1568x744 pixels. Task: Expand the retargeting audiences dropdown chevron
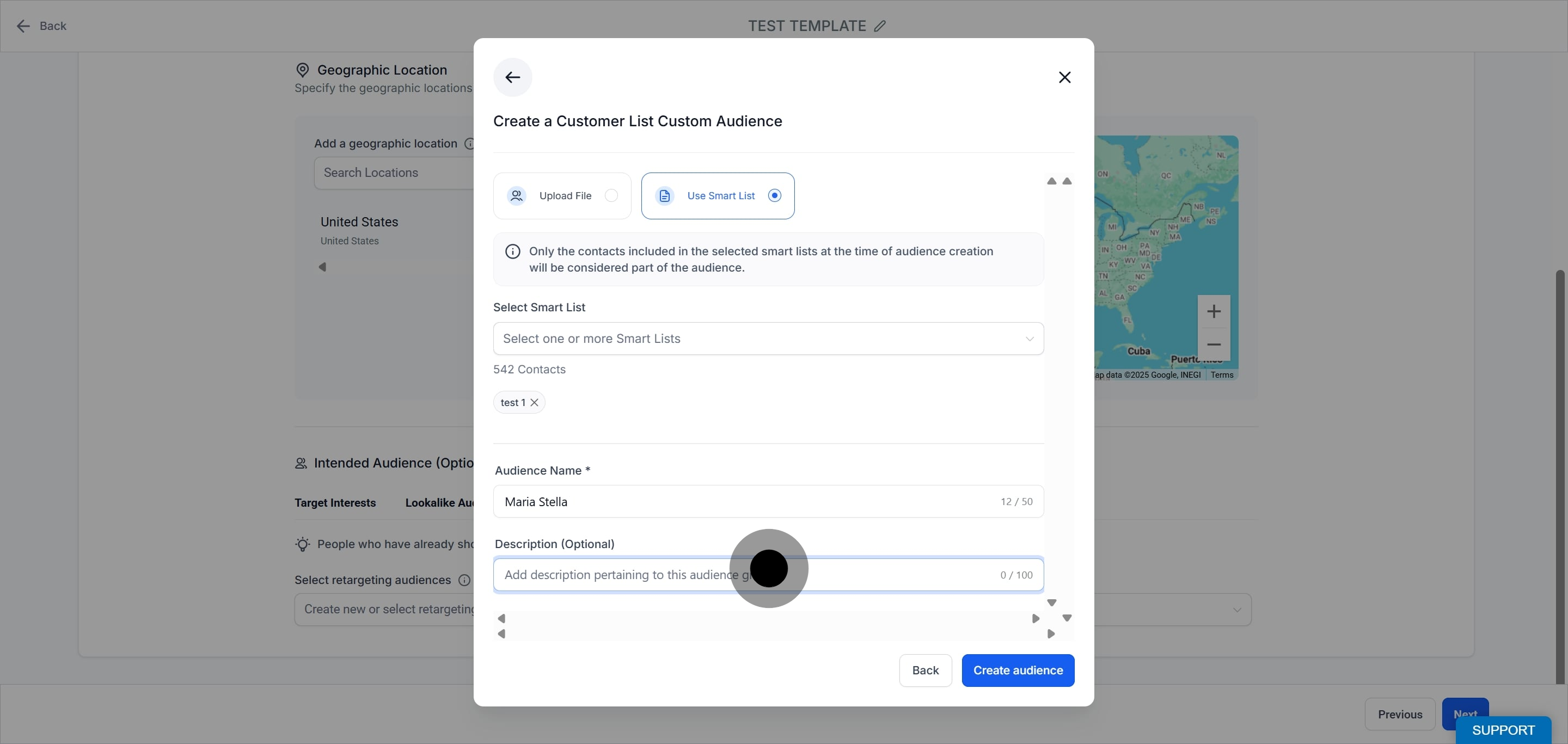1237,610
